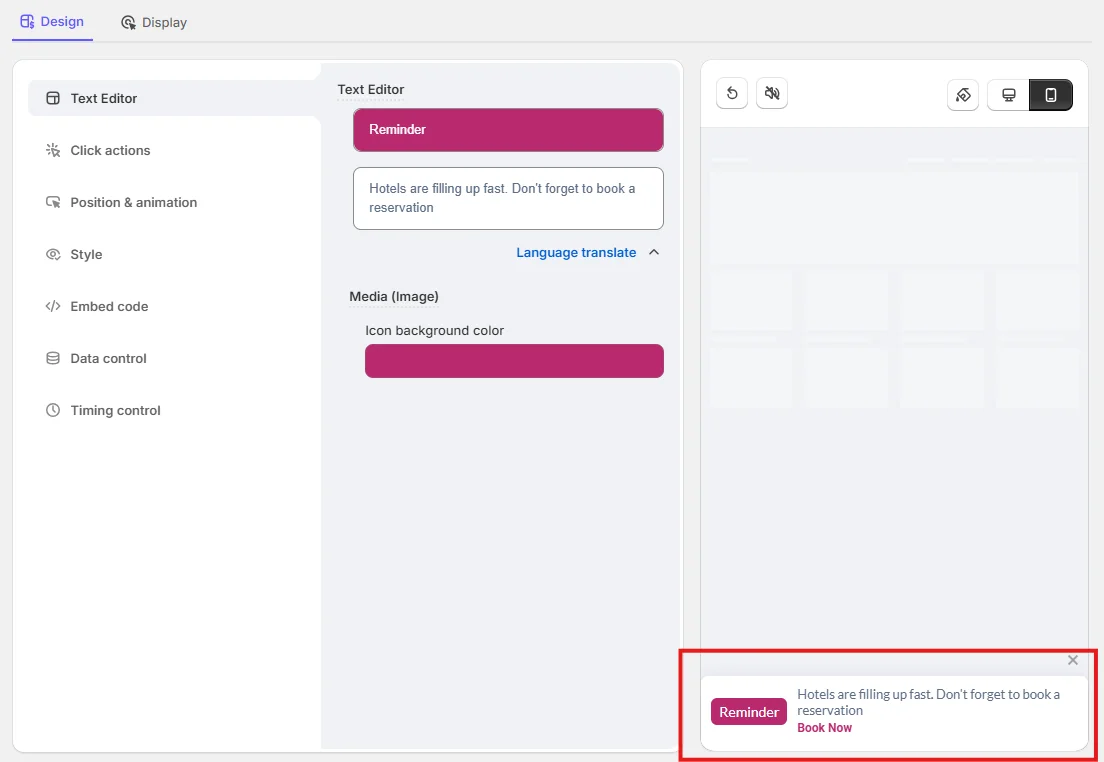
Task: Click the Book Now link in popup
Action: [824, 728]
